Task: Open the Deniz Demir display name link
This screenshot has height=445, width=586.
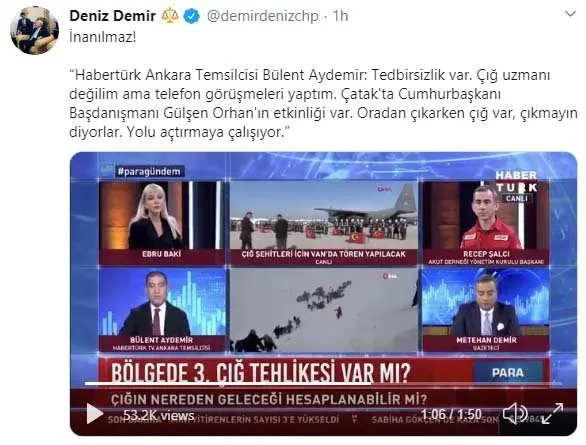Action: click(112, 16)
